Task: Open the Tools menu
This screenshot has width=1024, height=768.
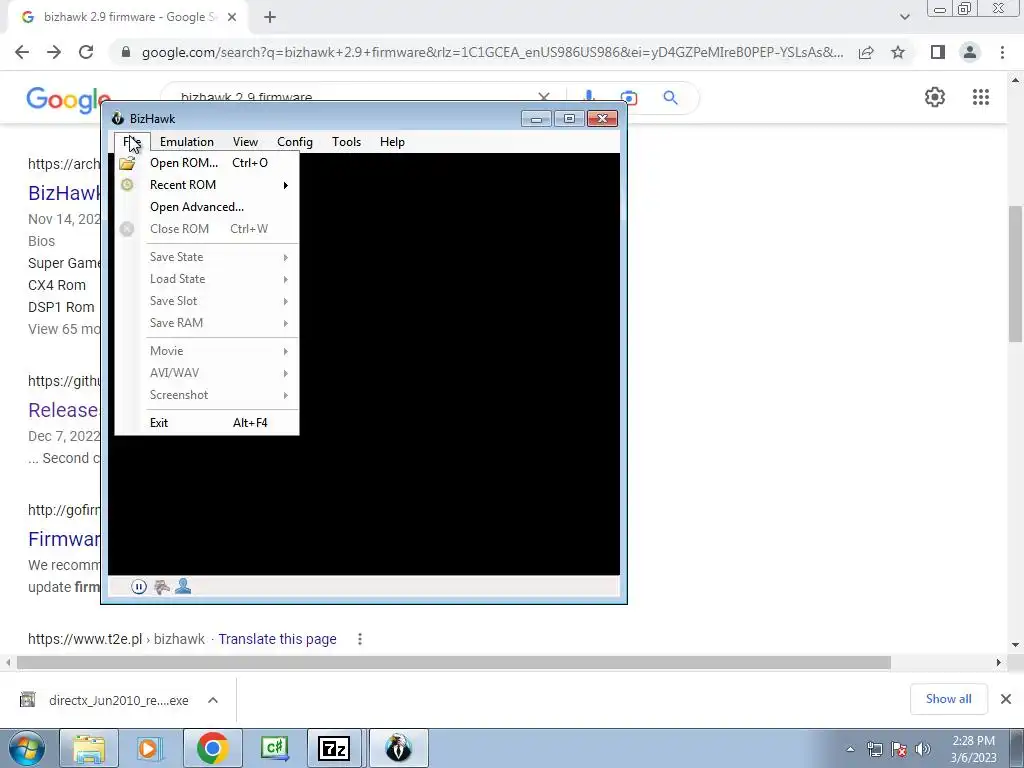Action: coord(346,142)
